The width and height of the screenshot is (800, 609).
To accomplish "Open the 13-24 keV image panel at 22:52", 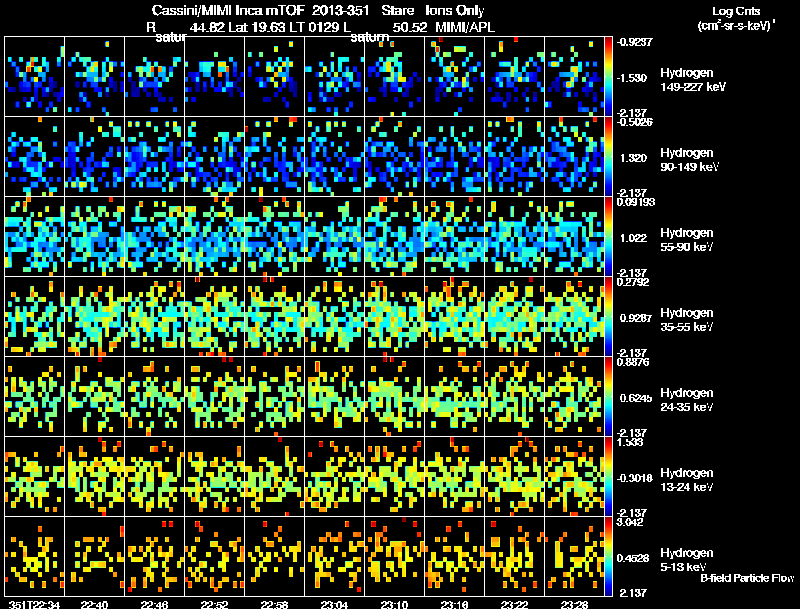I will [214, 477].
